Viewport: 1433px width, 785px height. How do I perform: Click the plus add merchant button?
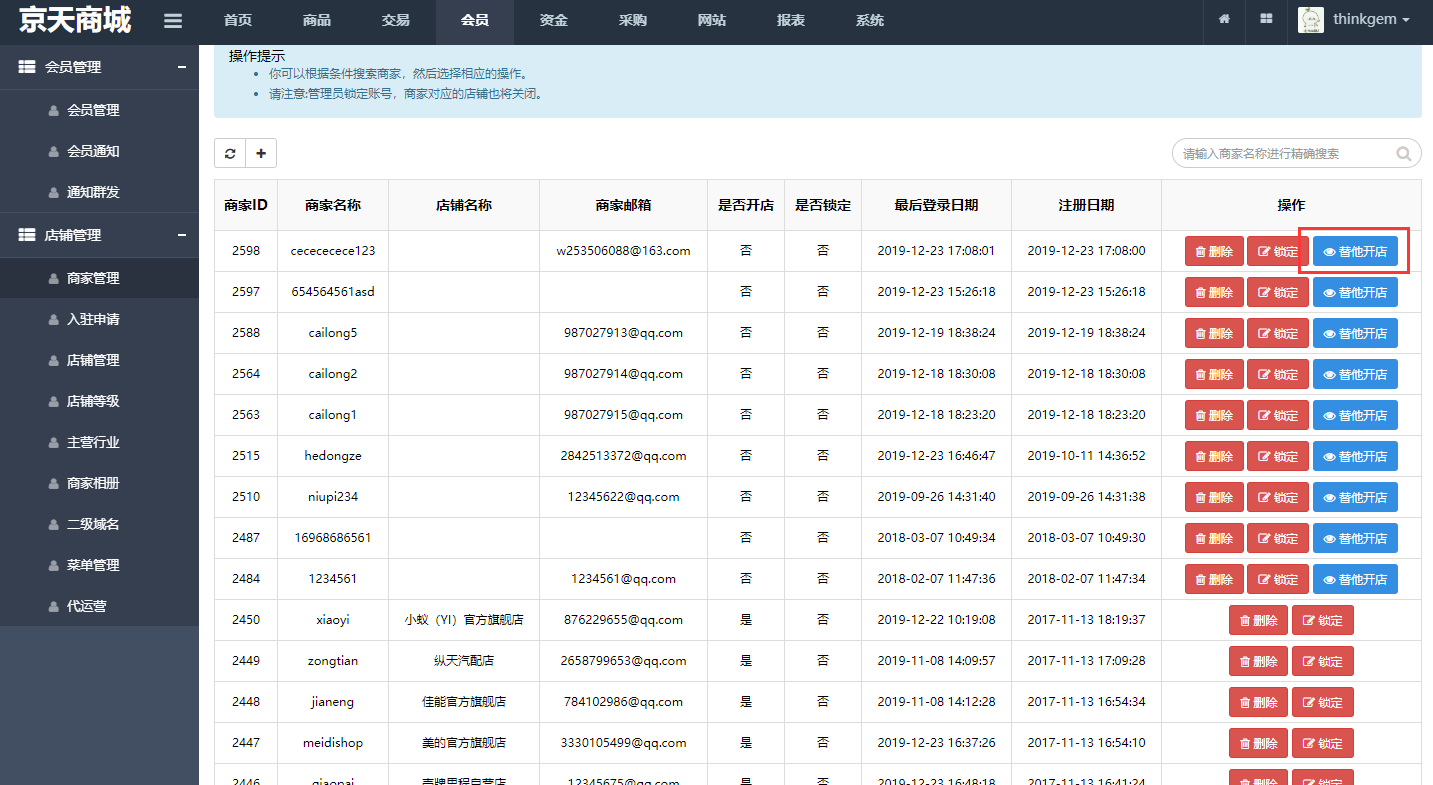pos(261,153)
